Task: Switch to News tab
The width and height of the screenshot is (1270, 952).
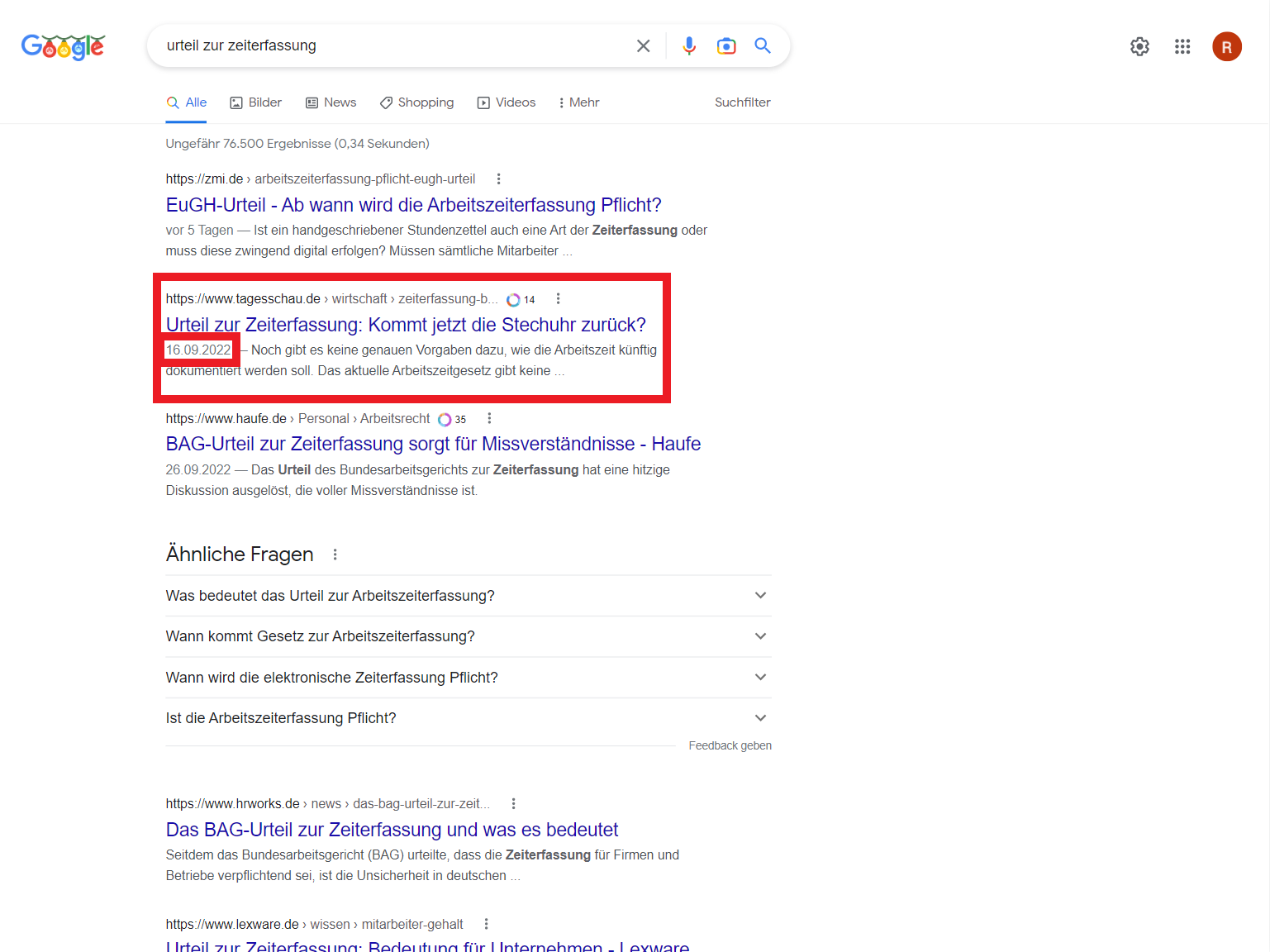Action: click(331, 102)
